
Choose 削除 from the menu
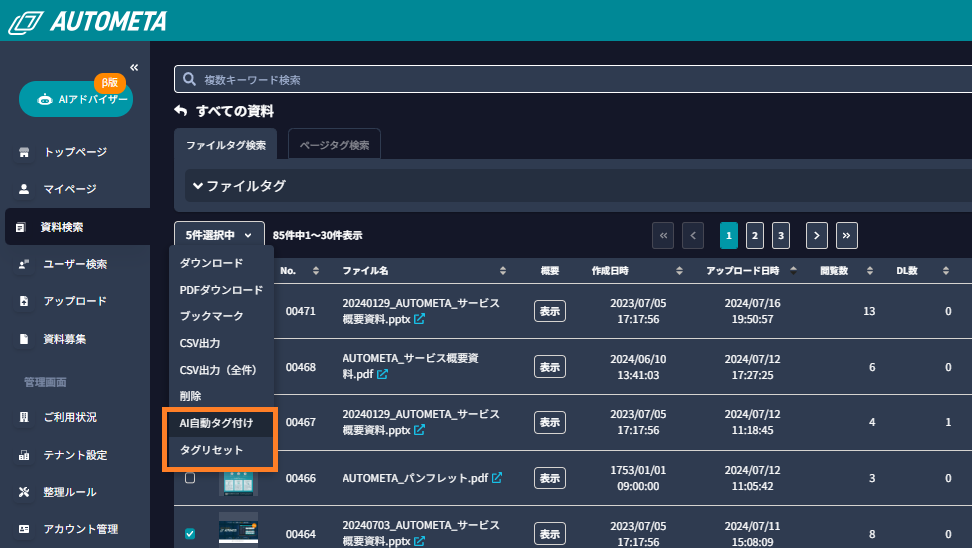[x=190, y=396]
